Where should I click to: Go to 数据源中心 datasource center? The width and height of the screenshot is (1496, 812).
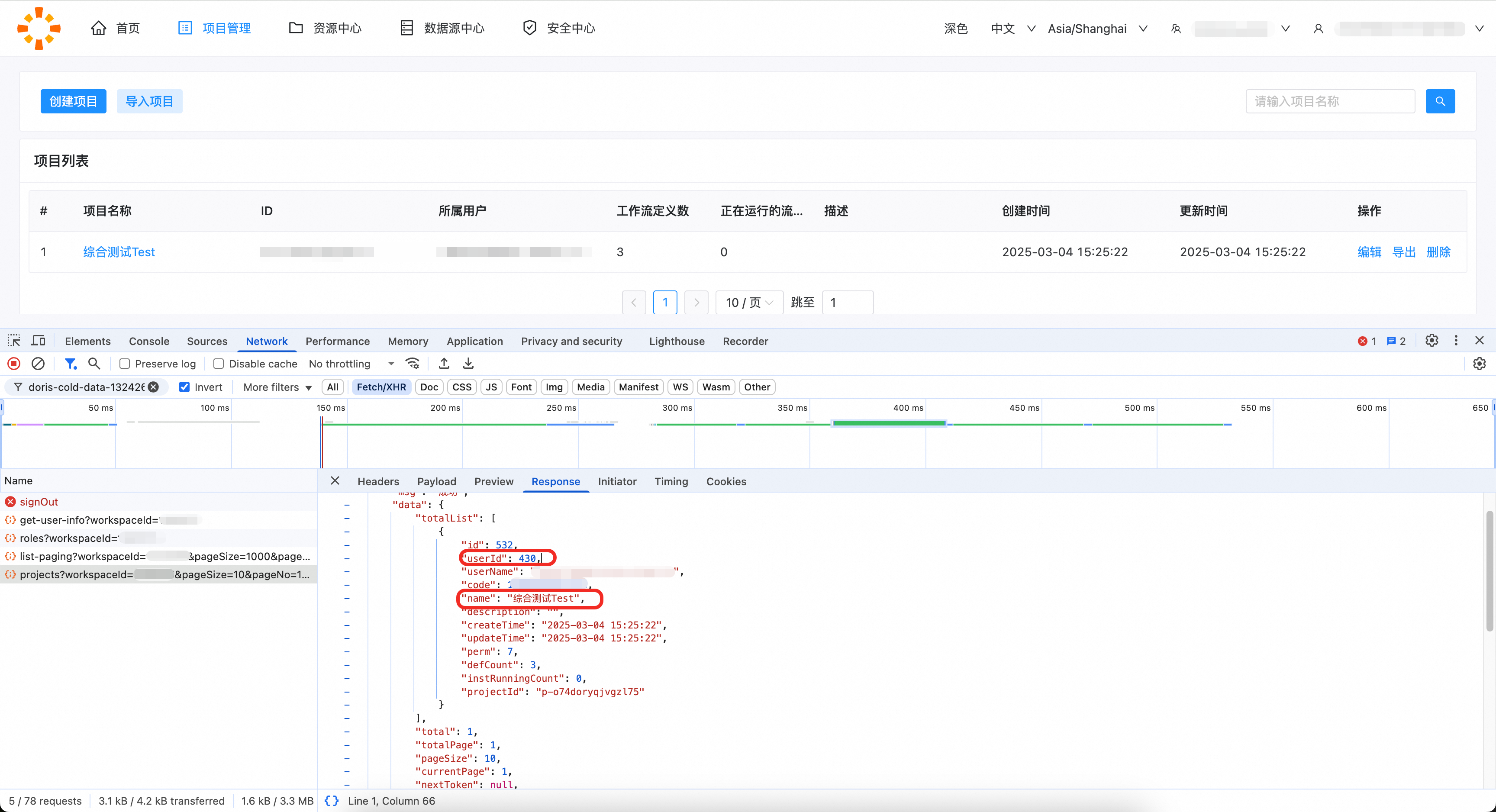[442, 28]
